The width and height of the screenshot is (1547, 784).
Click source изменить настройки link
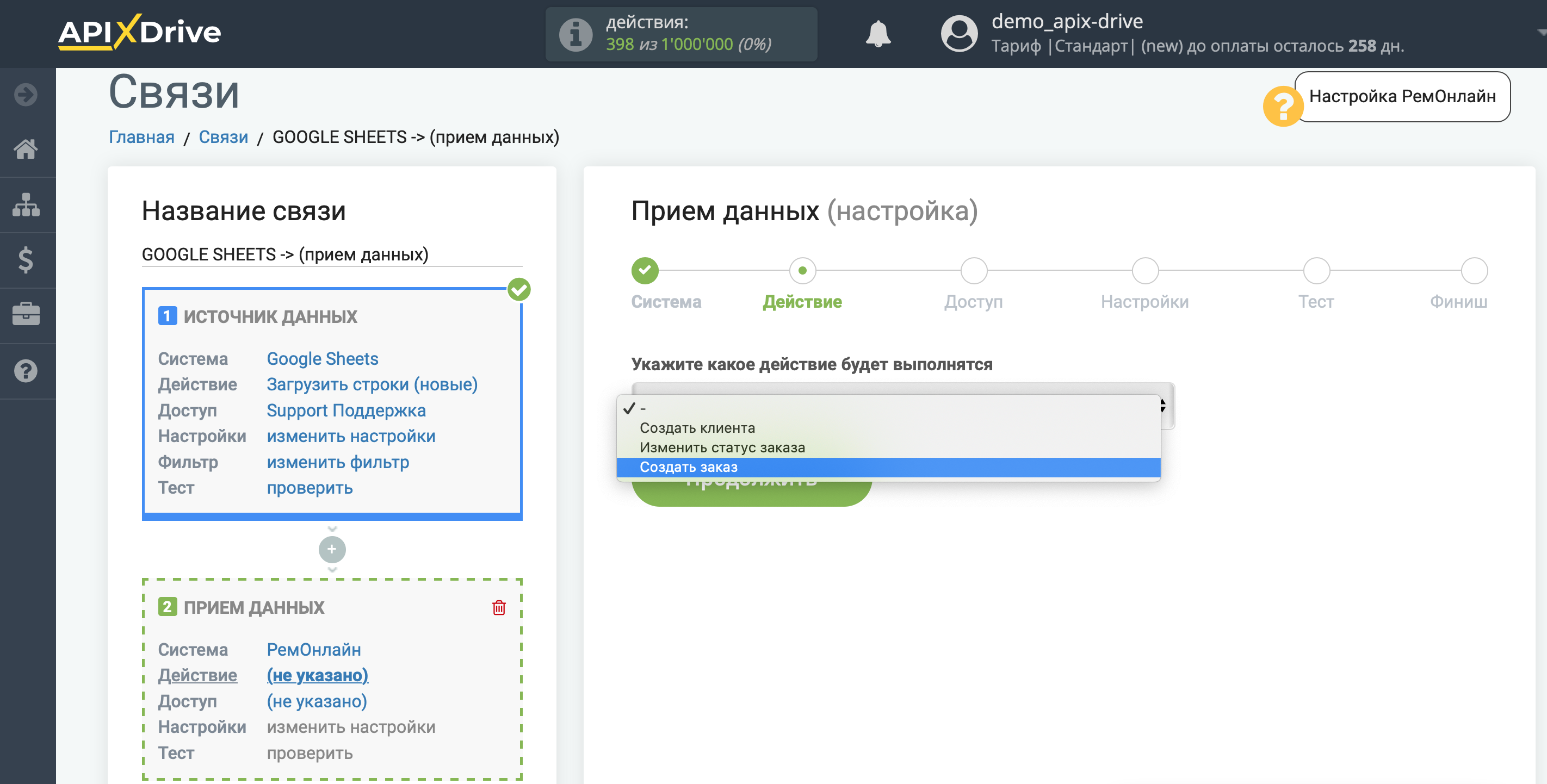(x=351, y=437)
